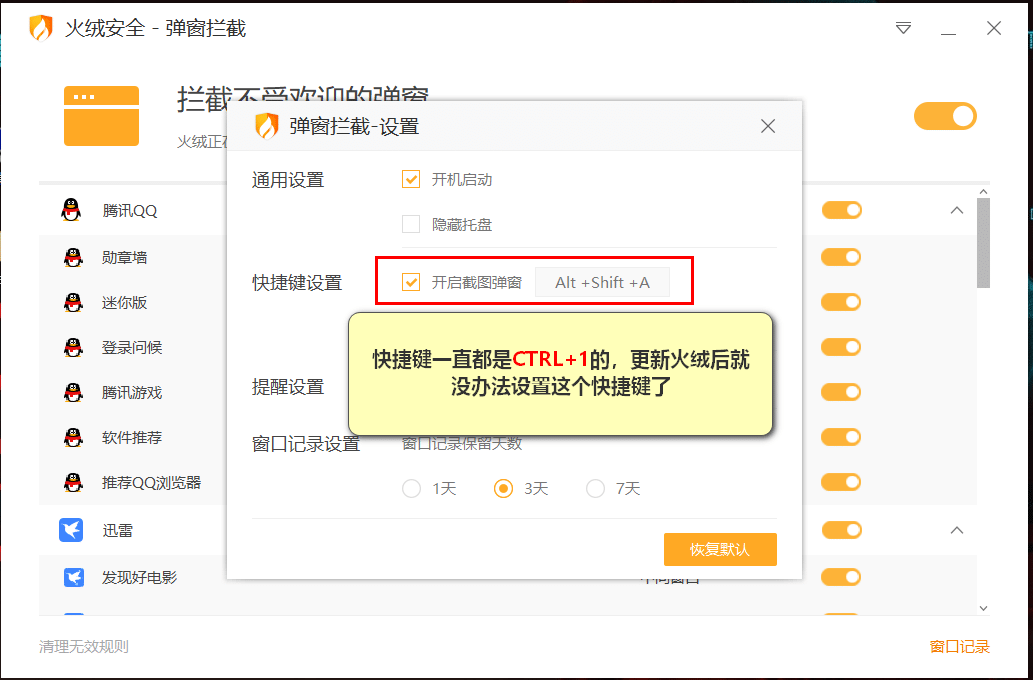Click the 软件推荐 penguin icon
The width and height of the screenshot is (1033, 680).
click(x=73, y=438)
